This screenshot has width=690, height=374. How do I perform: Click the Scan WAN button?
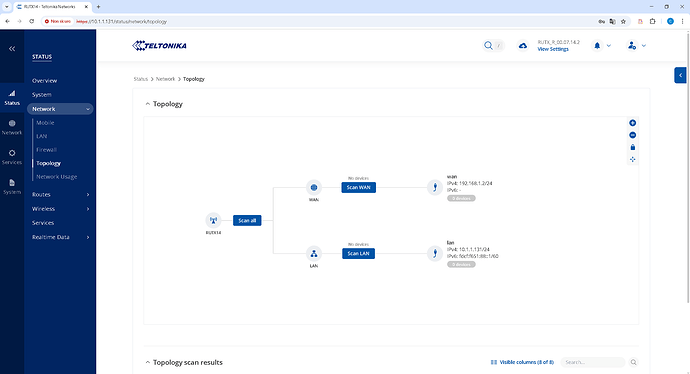click(x=358, y=187)
